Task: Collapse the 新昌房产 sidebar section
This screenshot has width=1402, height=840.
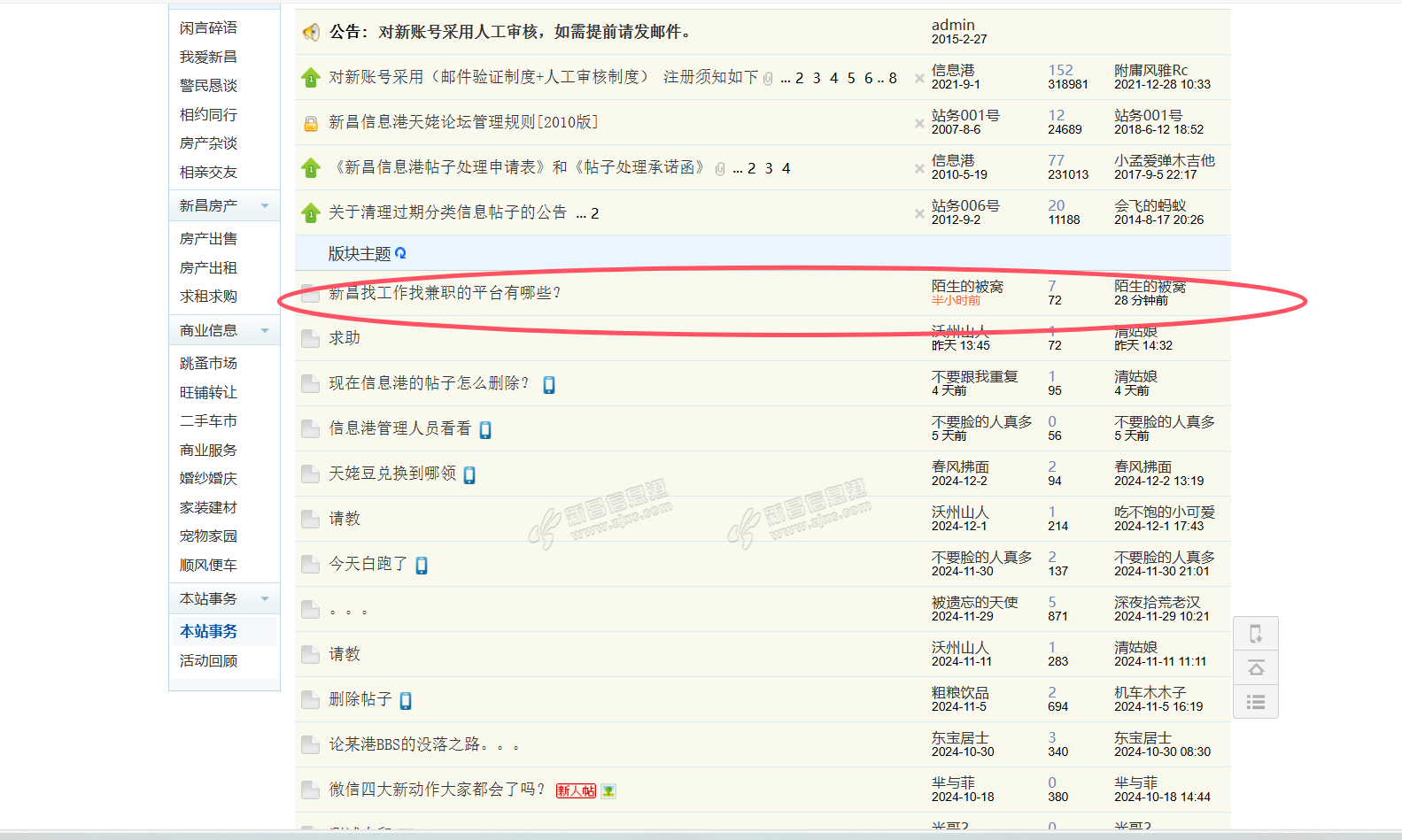Action: coord(264,206)
